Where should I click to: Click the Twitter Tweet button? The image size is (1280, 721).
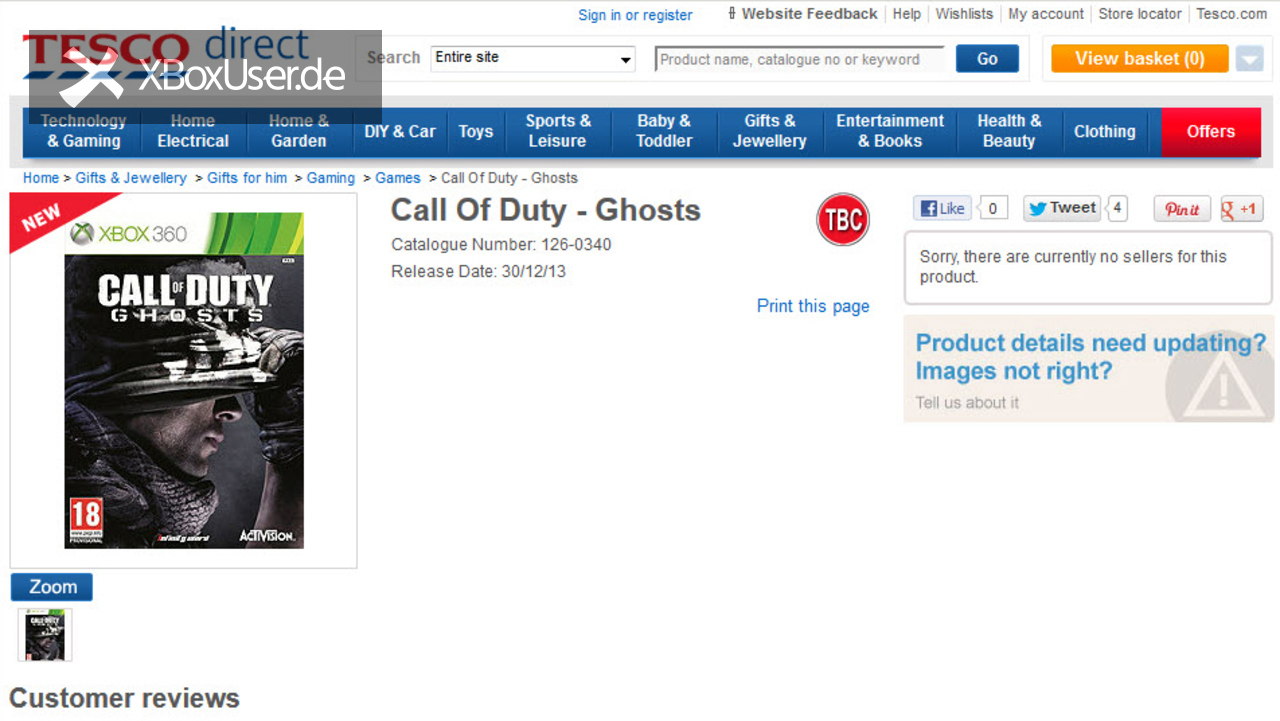click(1062, 208)
